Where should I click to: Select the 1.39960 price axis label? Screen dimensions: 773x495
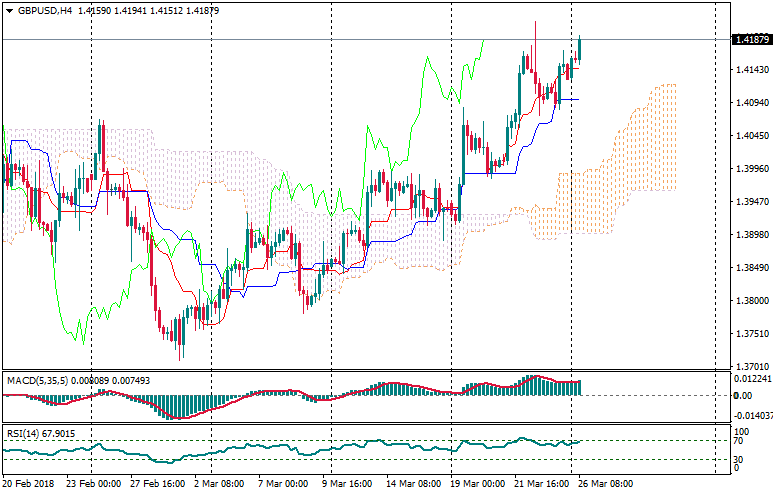click(x=750, y=169)
